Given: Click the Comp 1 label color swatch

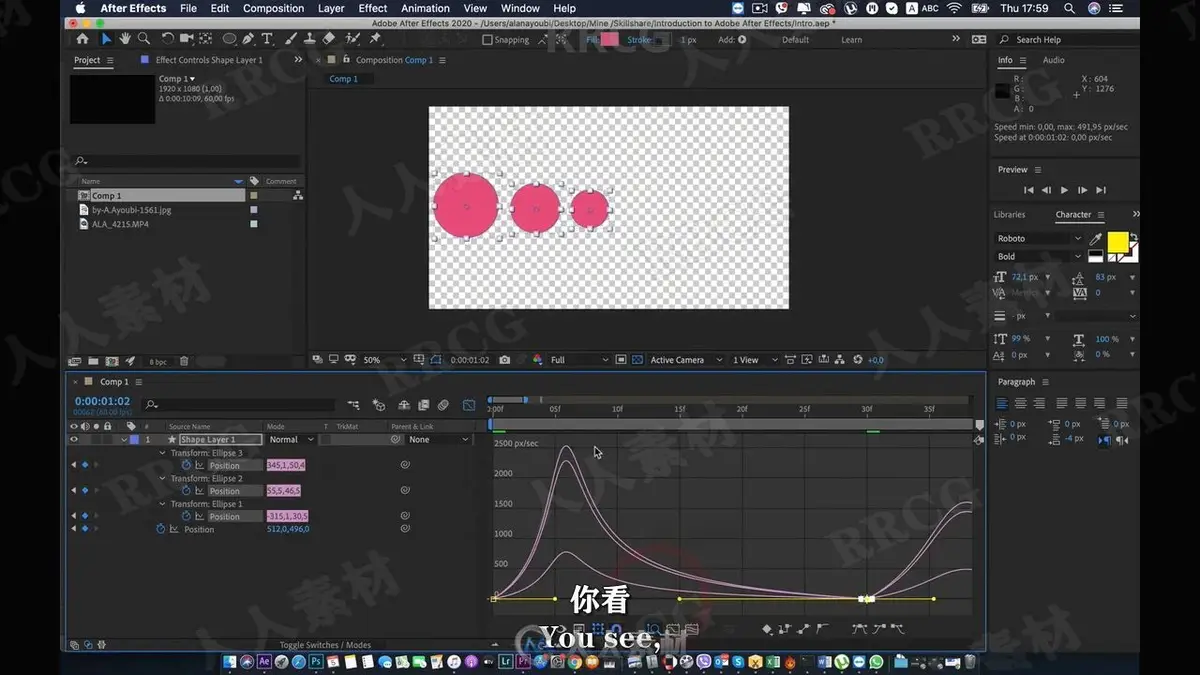Looking at the screenshot, I should pos(254,196).
